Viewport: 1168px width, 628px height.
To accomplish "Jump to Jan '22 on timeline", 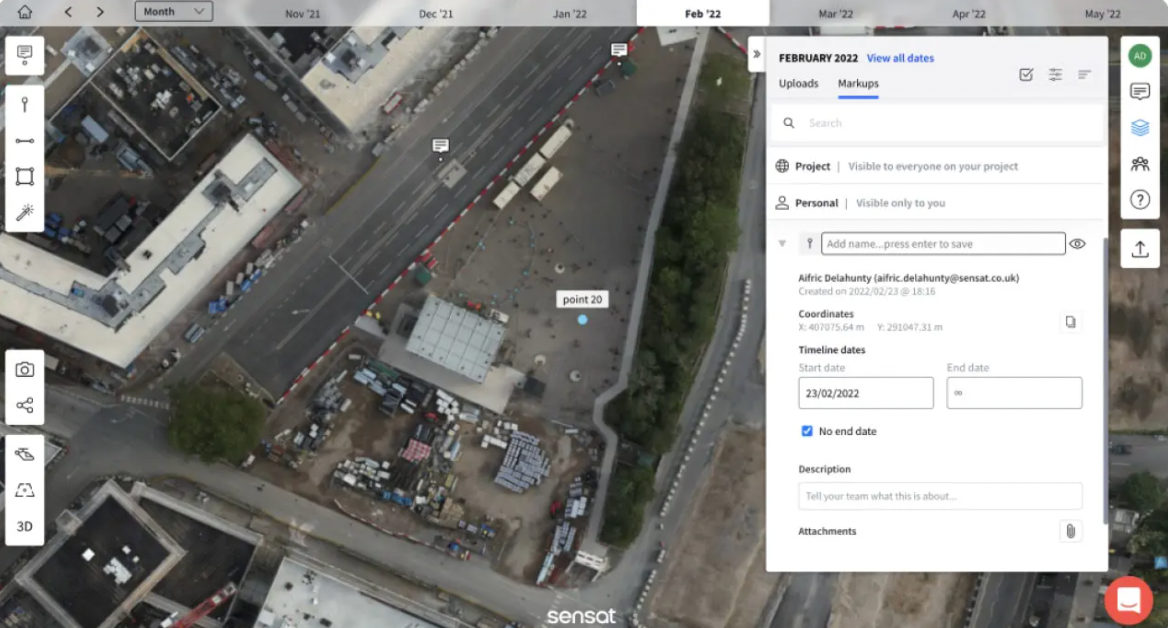I will pyautogui.click(x=570, y=13).
